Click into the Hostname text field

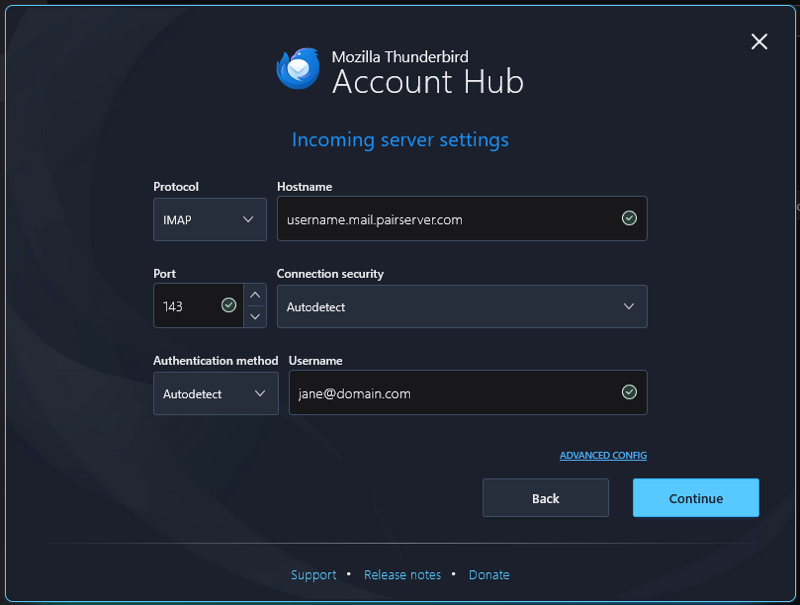point(445,219)
